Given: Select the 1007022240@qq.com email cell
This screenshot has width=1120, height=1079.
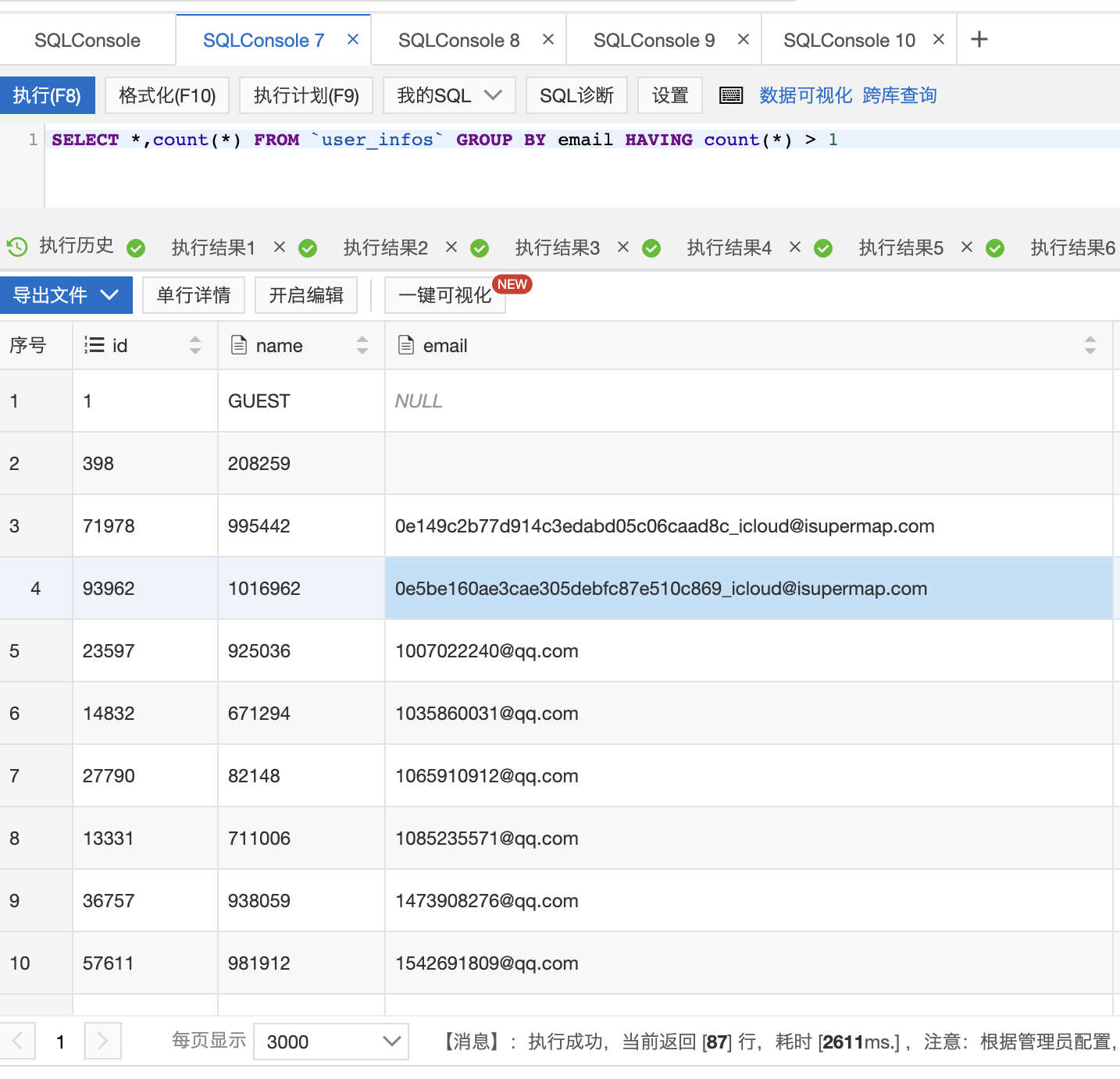Looking at the screenshot, I should click(x=487, y=651).
